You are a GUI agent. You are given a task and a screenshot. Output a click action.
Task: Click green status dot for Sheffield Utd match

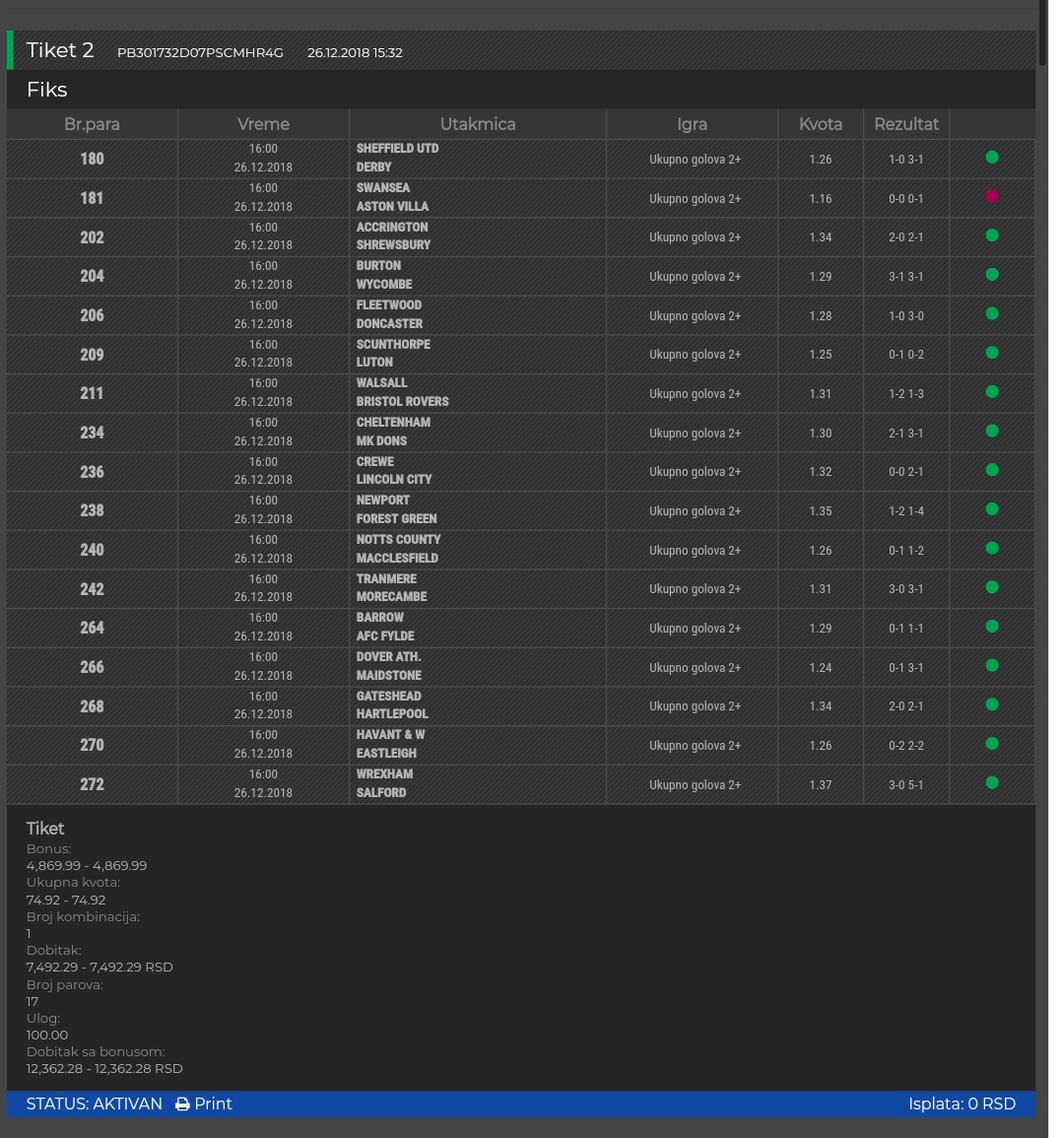coord(992,157)
